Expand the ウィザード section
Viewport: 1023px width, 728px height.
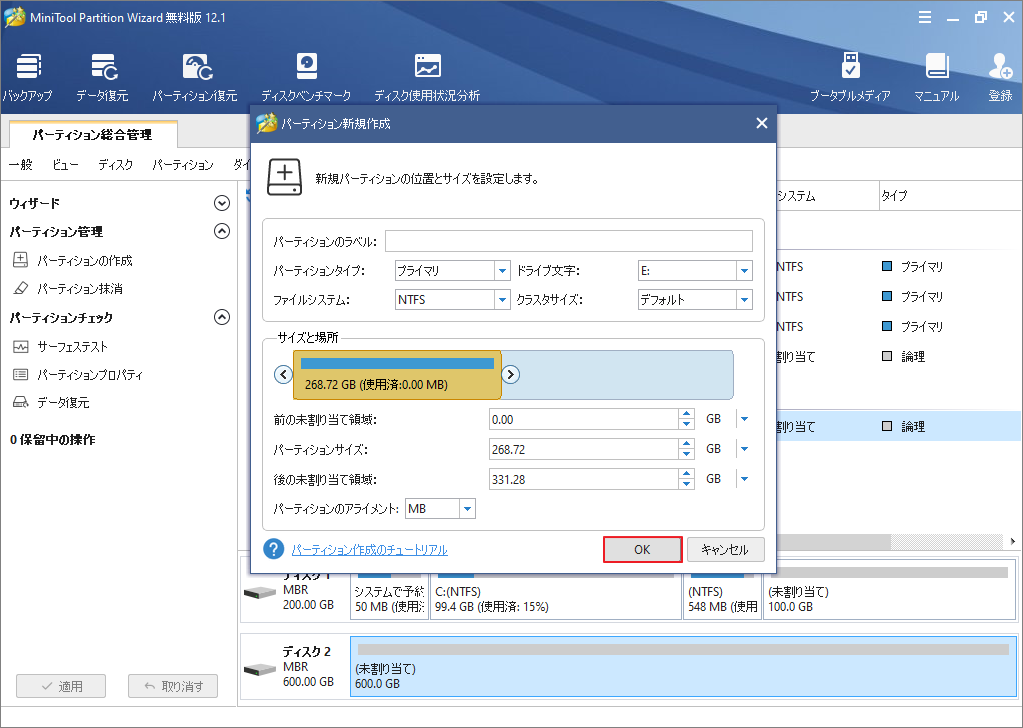(222, 204)
